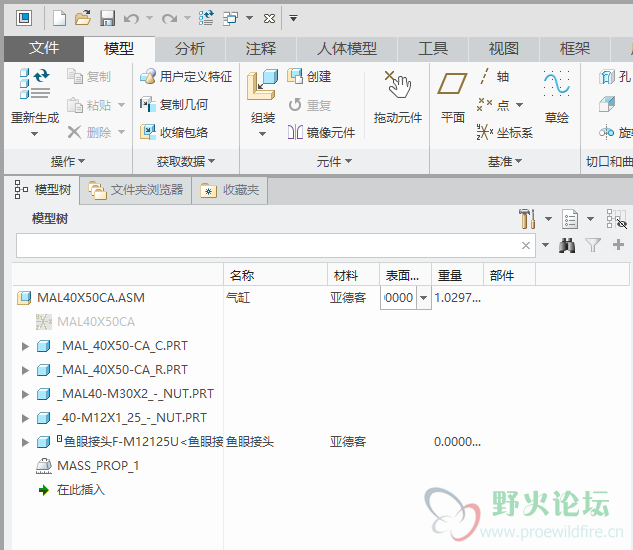Select the 模型树 model tree tab
This screenshot has width=633, height=550.
(x=42, y=189)
